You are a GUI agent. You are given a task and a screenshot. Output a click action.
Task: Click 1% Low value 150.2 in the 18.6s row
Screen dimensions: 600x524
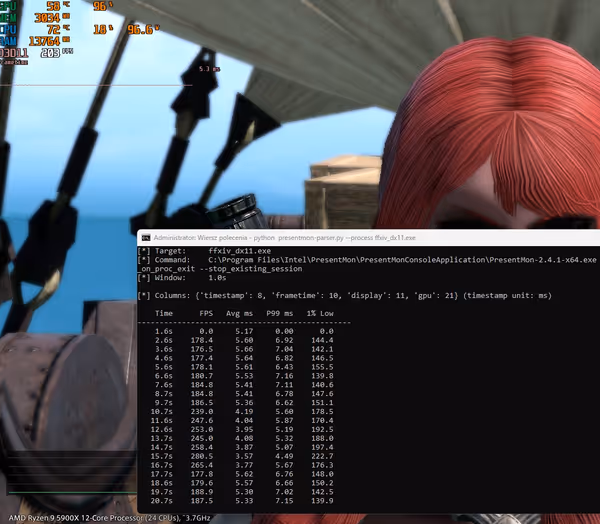tap(322, 483)
